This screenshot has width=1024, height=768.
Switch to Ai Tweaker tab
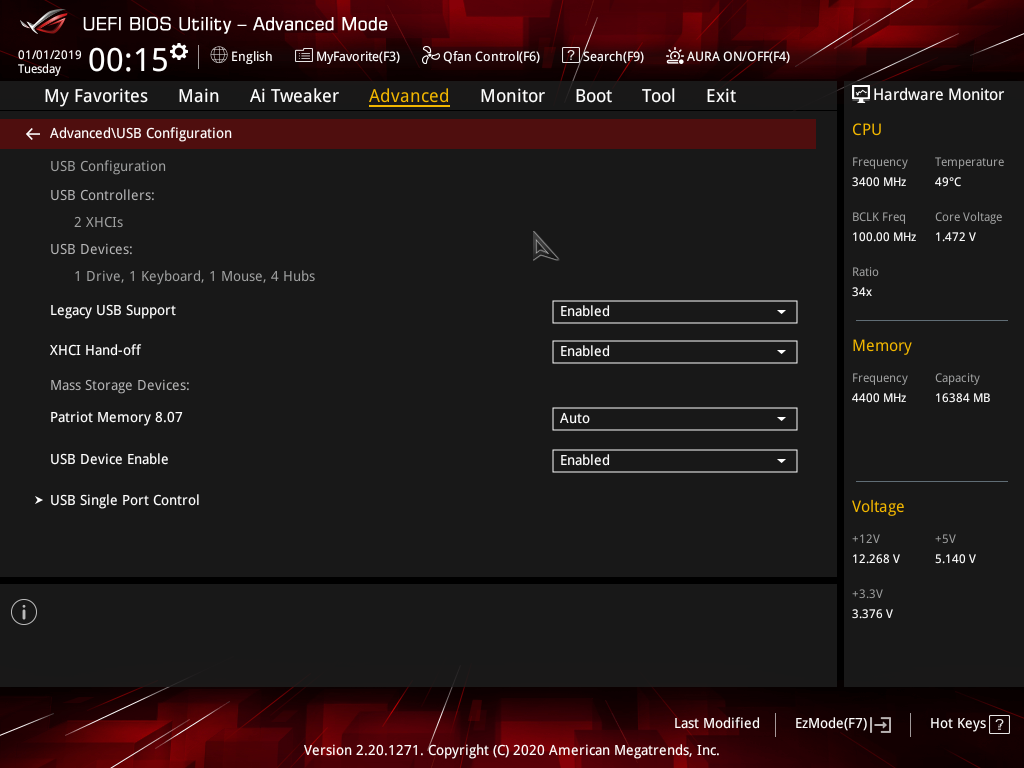tap(294, 96)
